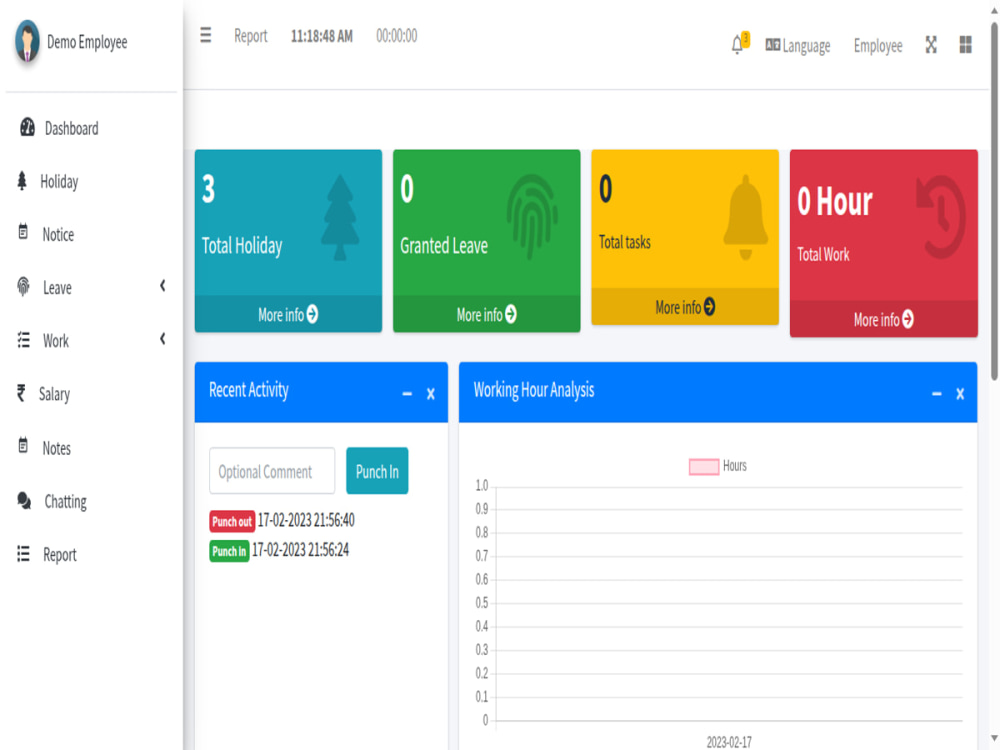Open the Language dropdown
This screenshot has height=750, width=1000.
click(x=798, y=45)
